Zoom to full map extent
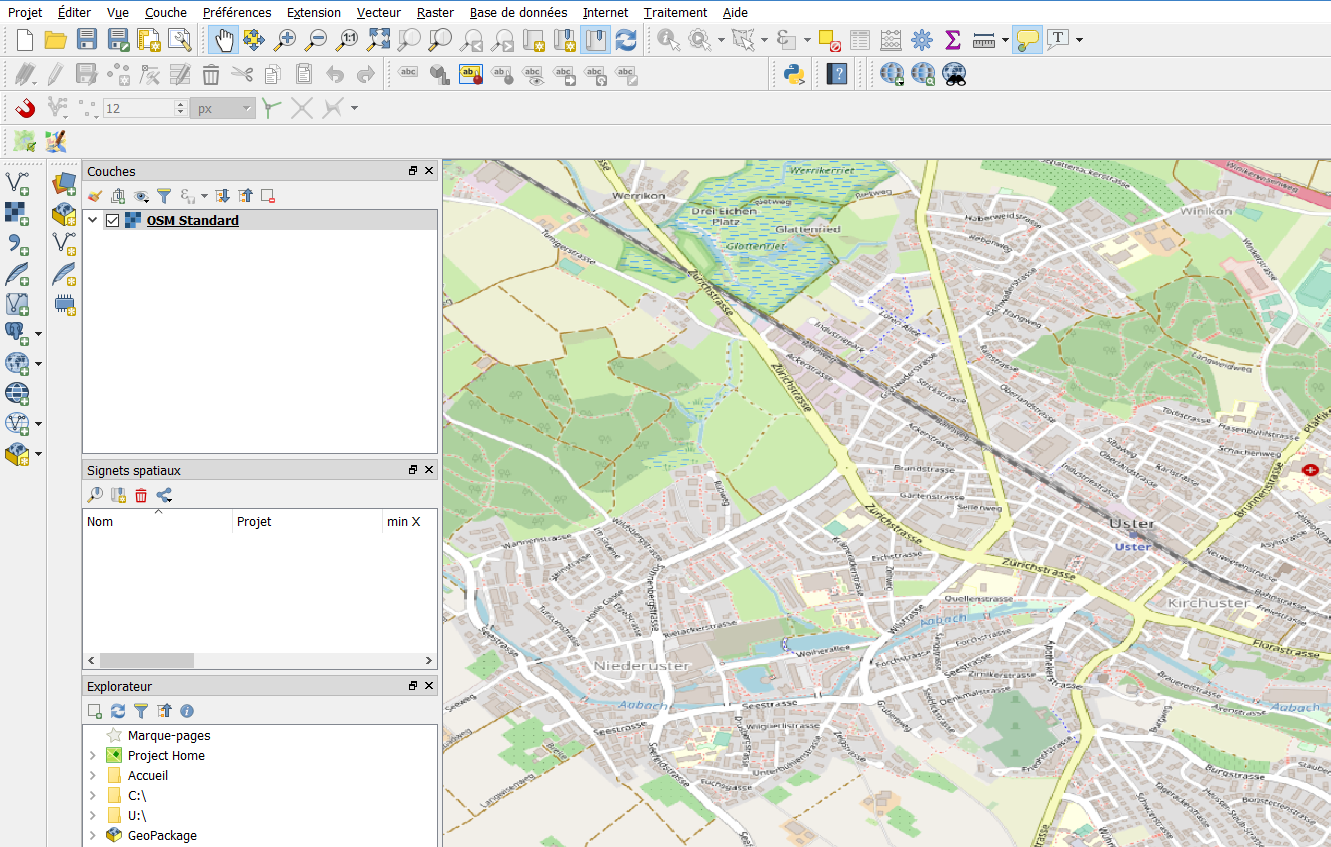The image size is (1331, 847). (378, 39)
